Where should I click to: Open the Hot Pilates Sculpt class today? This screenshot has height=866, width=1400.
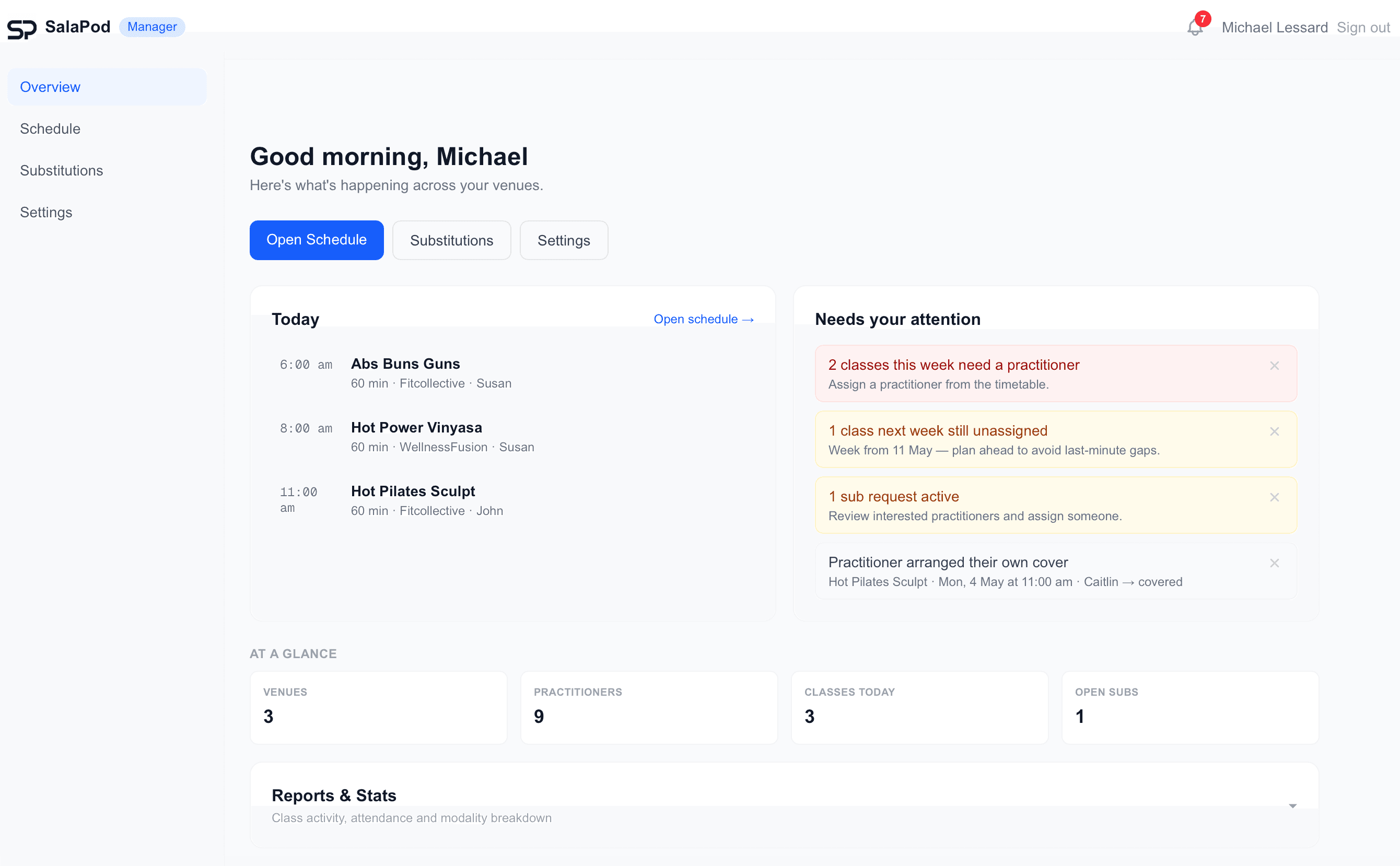pos(512,500)
